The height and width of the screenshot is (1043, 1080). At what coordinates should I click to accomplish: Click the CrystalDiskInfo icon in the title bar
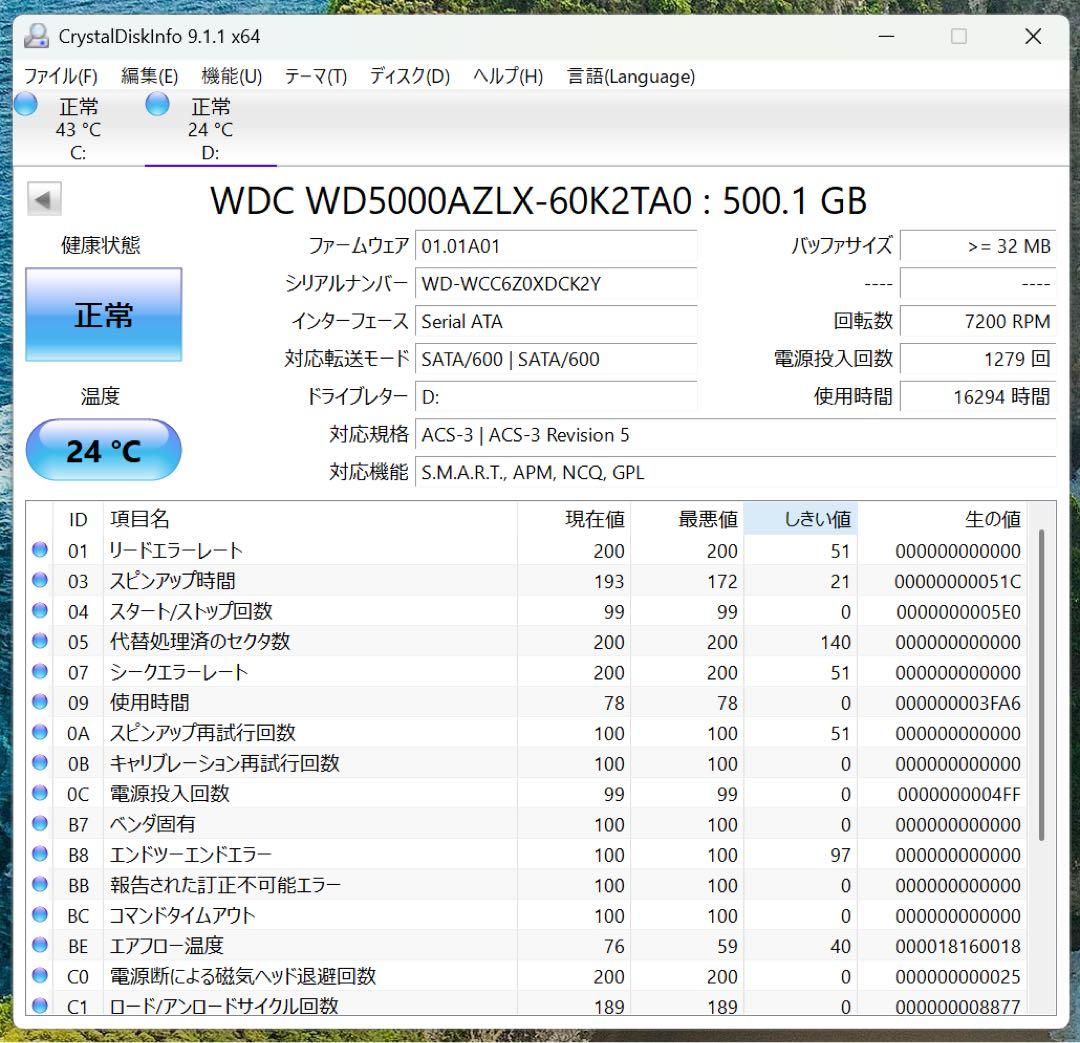[x=36, y=36]
